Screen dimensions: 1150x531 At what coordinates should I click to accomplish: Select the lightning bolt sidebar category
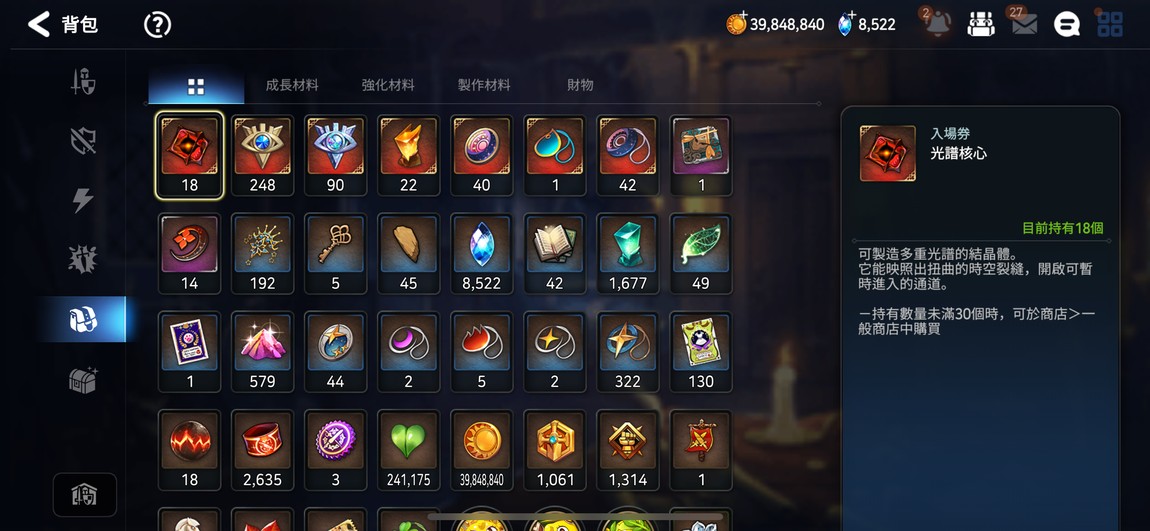83,200
